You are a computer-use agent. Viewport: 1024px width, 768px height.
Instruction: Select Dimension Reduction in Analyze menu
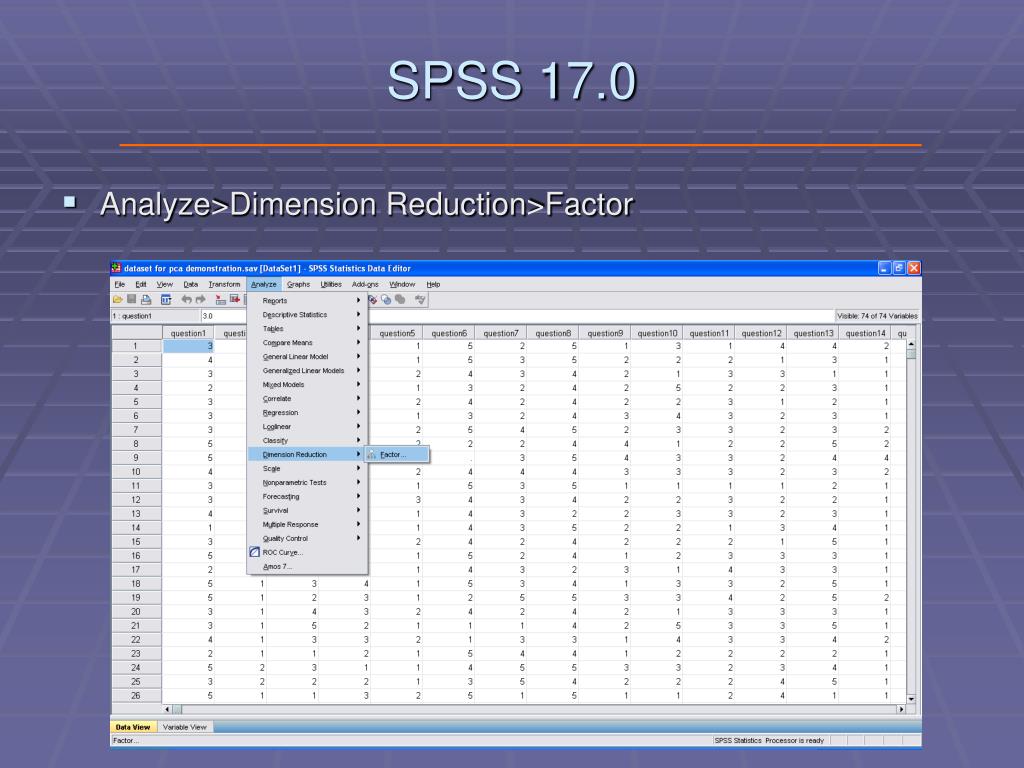click(x=307, y=455)
